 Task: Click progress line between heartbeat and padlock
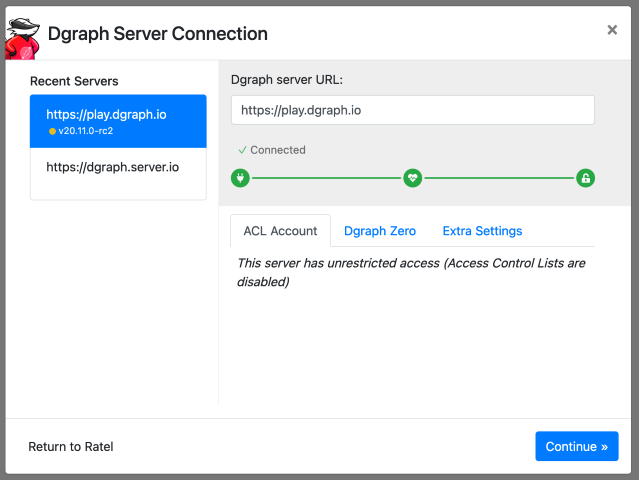tap(500, 178)
